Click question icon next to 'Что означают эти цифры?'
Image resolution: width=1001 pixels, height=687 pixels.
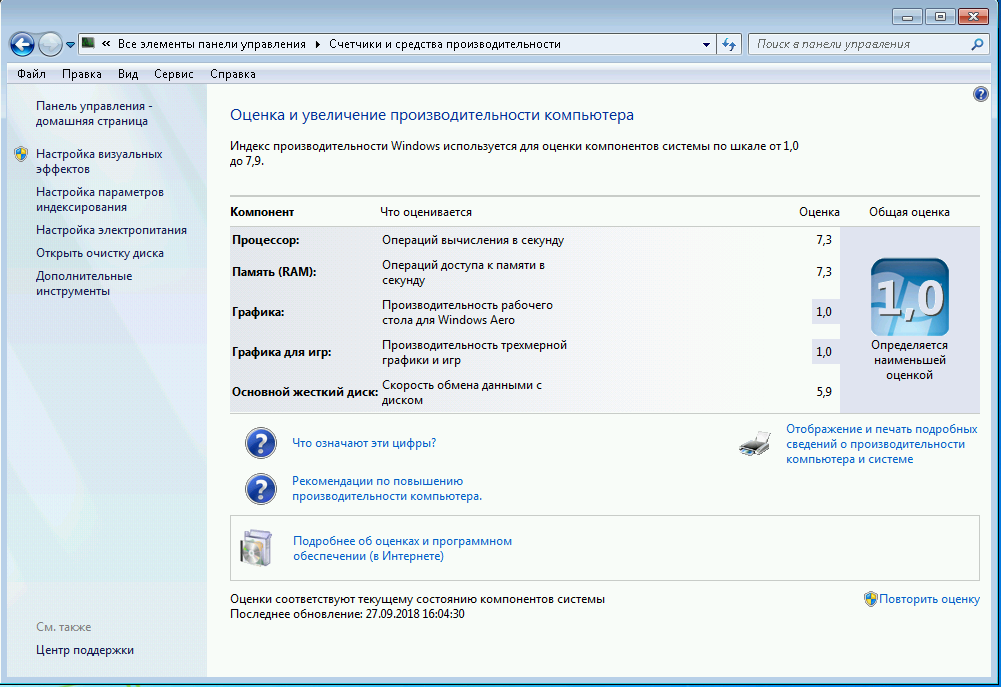tap(260, 443)
